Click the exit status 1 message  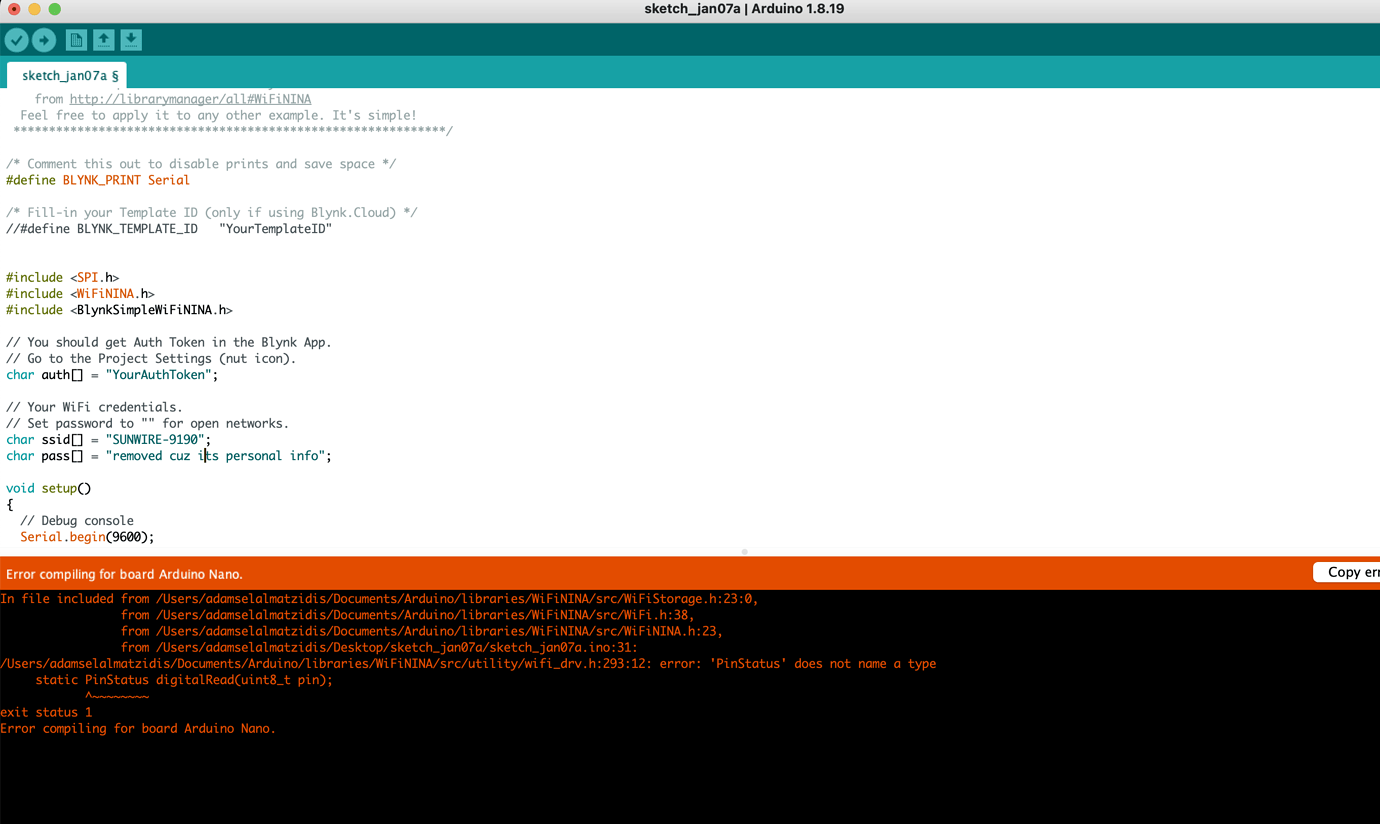click(x=44, y=712)
